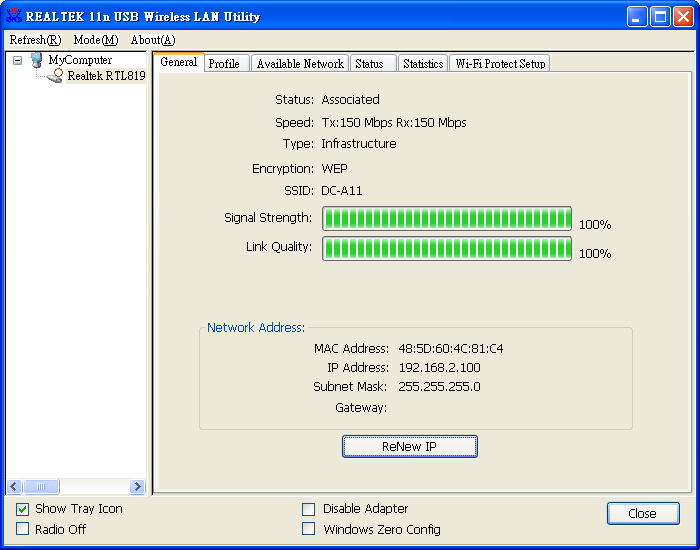Open the Refresh(R) menu
The image size is (700, 550).
coord(35,40)
